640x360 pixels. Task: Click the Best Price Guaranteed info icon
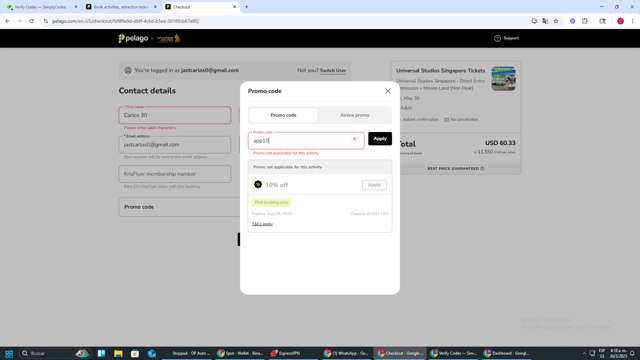click(482, 169)
